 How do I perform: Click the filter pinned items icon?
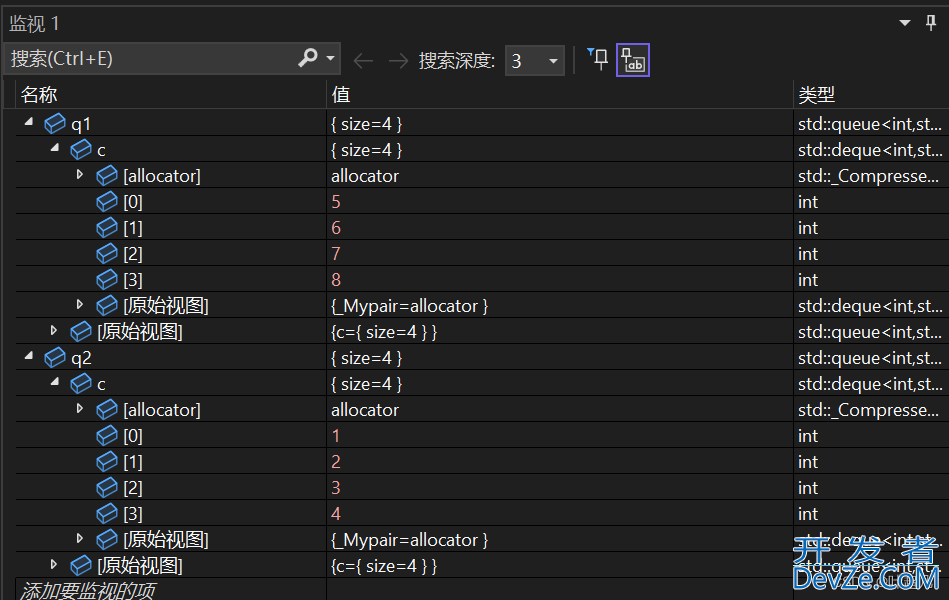pyautogui.click(x=598, y=59)
